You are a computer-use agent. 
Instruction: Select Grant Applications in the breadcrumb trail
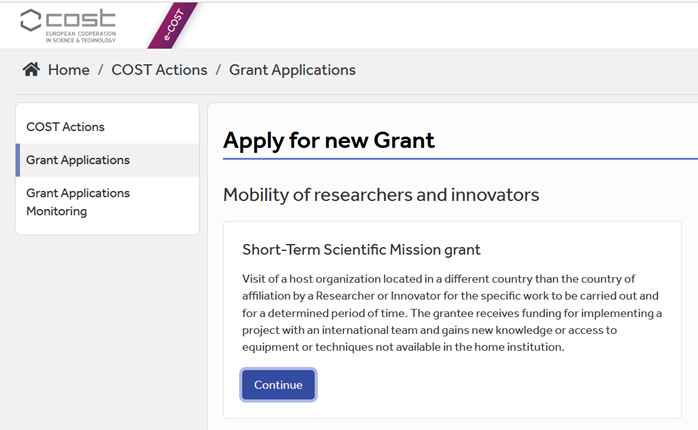(x=292, y=70)
